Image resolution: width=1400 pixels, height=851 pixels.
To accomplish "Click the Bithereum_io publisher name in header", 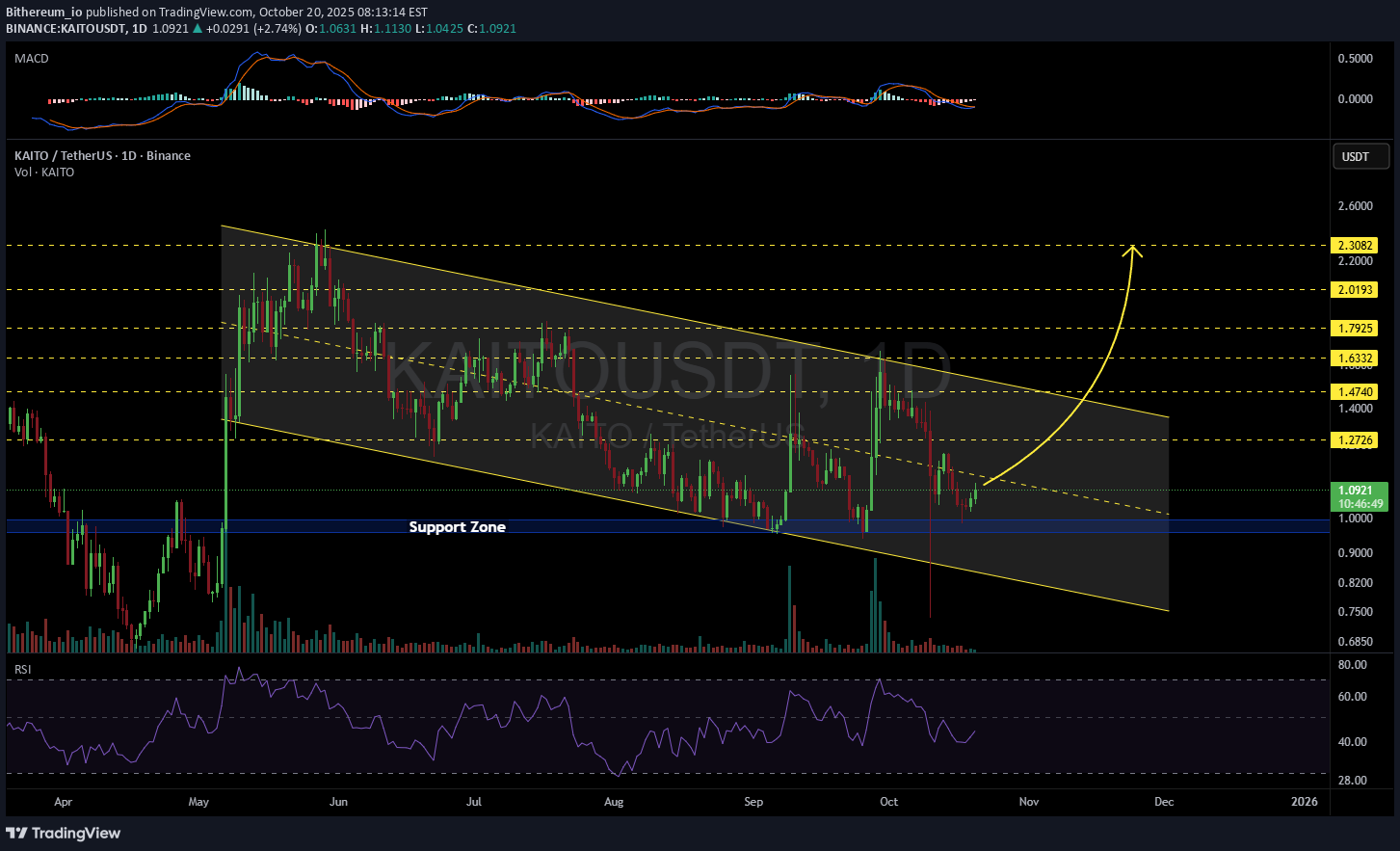I will click(44, 13).
